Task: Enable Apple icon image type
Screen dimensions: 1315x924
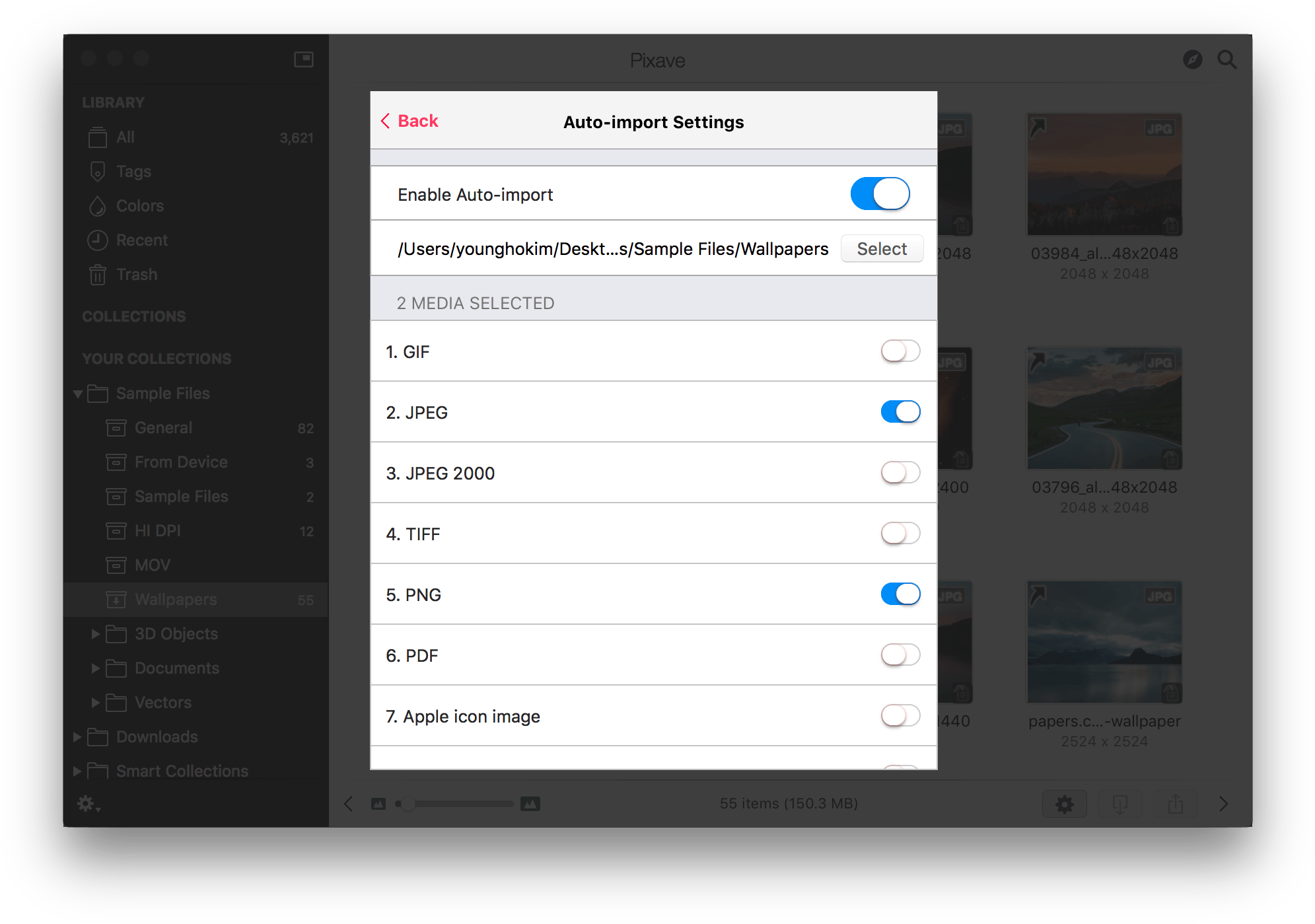Action: (900, 716)
